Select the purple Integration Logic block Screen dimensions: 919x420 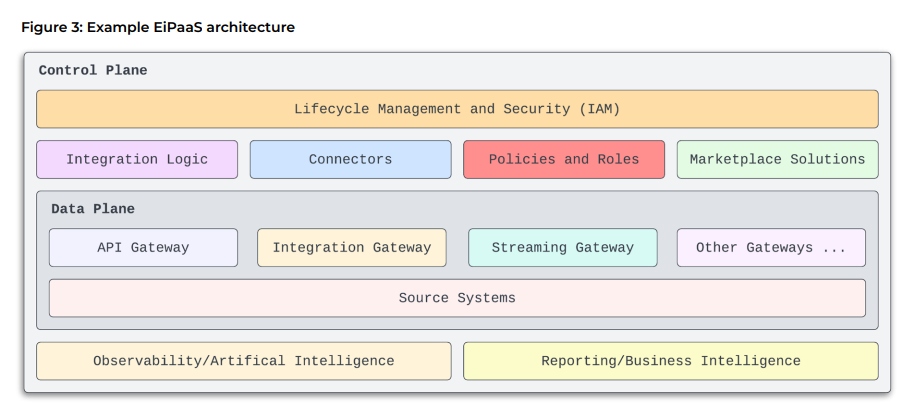pyautogui.click(x=137, y=159)
